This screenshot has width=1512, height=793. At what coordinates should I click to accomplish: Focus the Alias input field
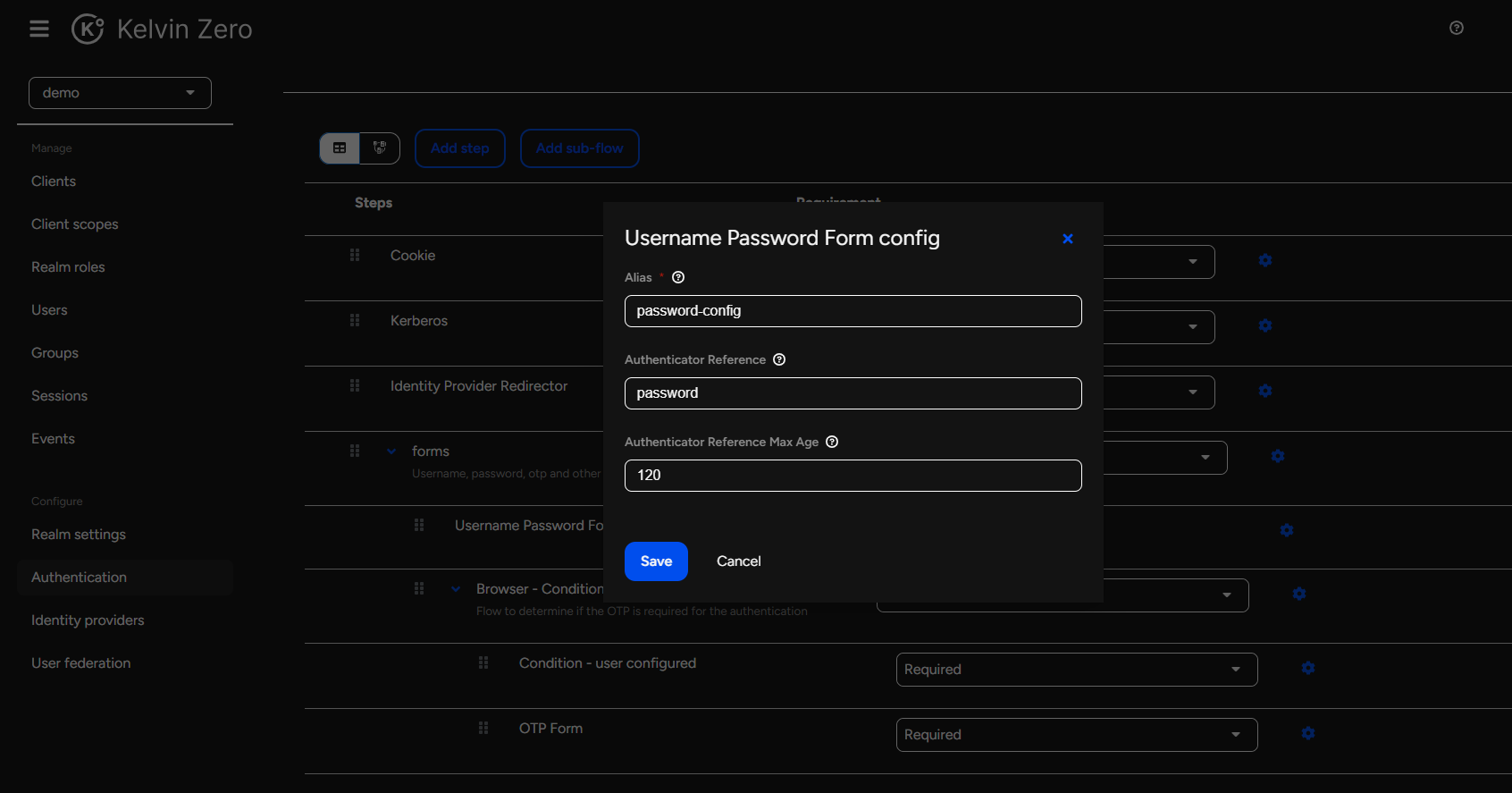click(x=853, y=311)
